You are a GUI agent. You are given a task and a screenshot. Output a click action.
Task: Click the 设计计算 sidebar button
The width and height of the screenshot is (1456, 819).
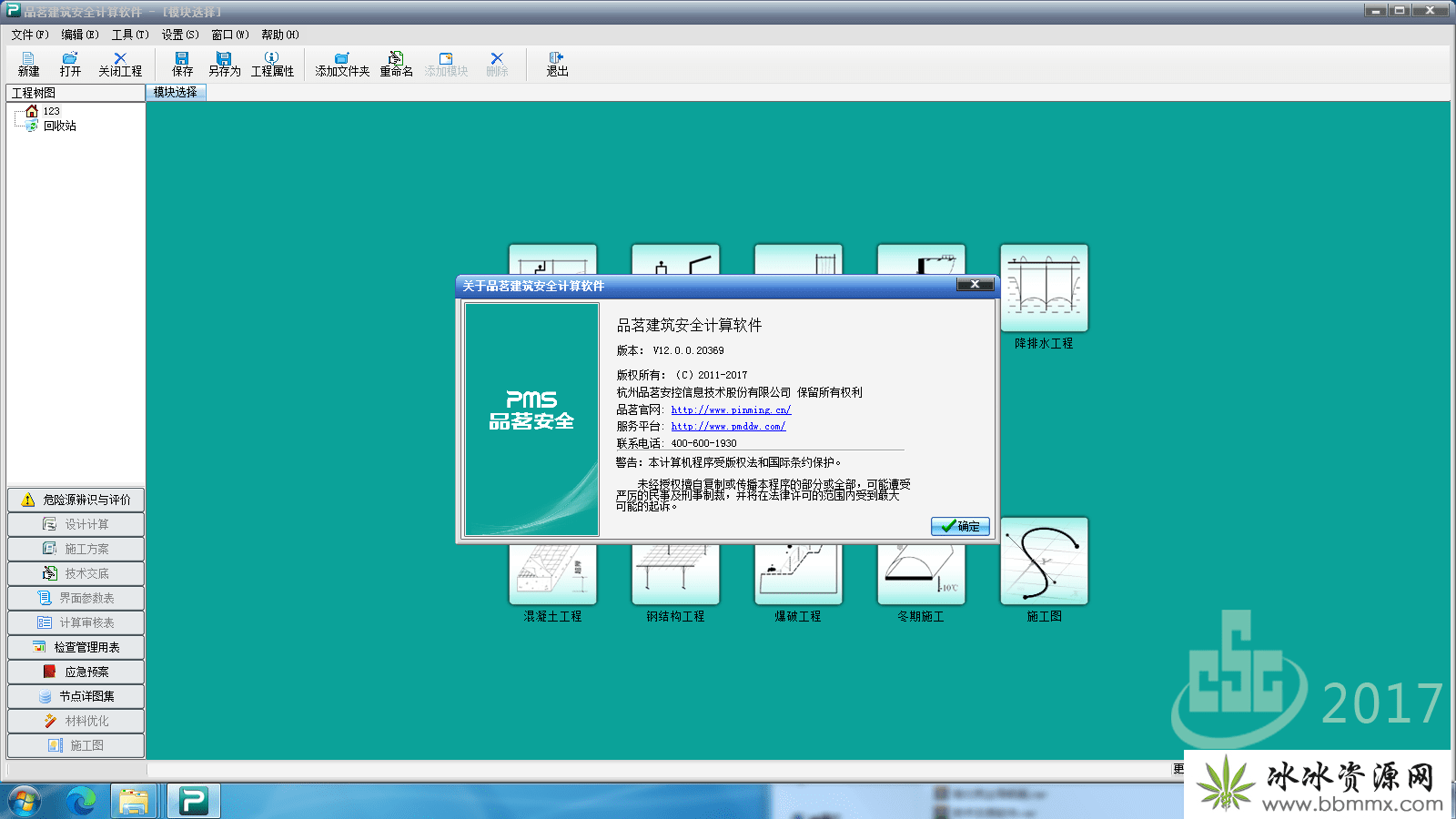76,524
